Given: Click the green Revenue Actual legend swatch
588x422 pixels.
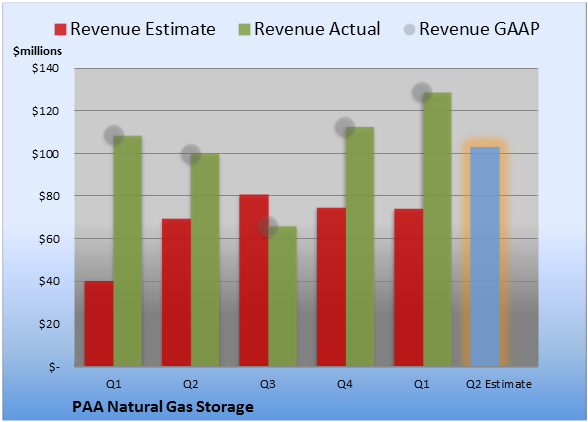Looking at the screenshot, I should tap(244, 30).
